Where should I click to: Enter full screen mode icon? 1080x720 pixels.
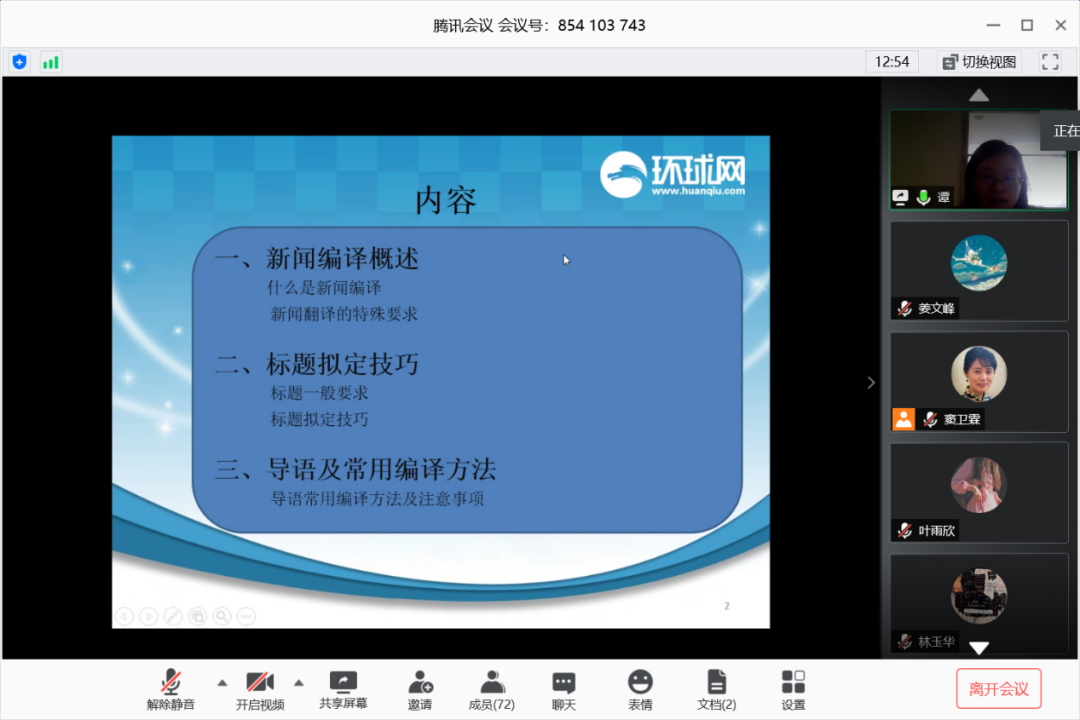point(1050,62)
